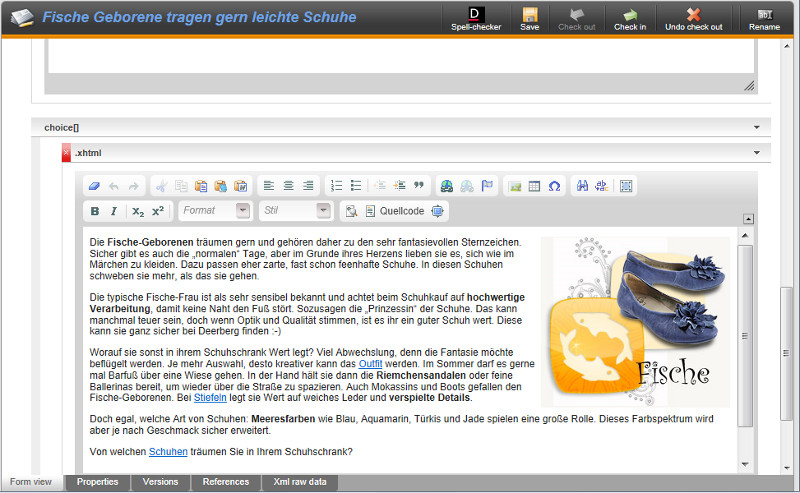The width and height of the screenshot is (800, 493).
Task: Toggle italic formatting
Action: 114,211
